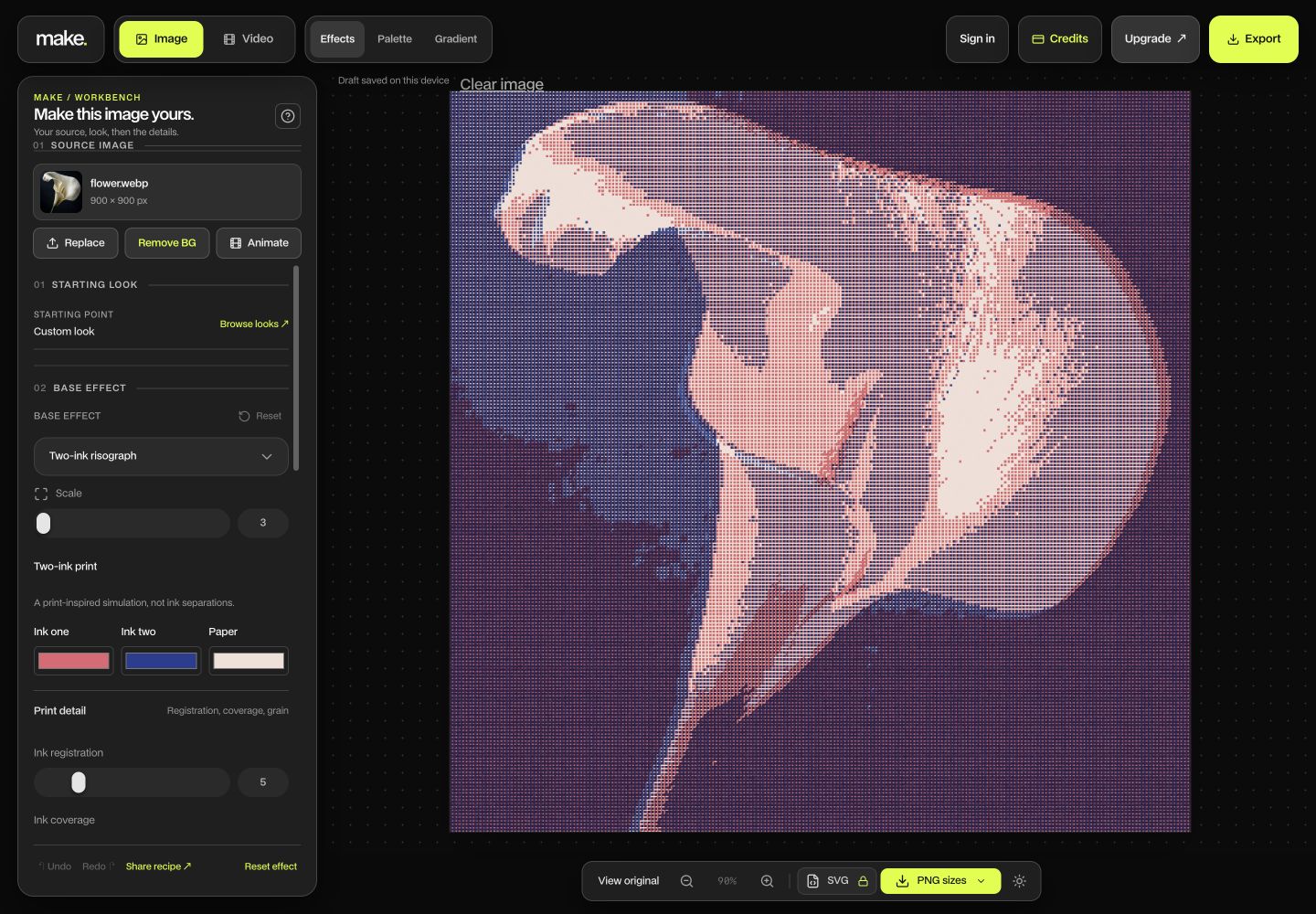Expand the Print detail section

[161, 711]
